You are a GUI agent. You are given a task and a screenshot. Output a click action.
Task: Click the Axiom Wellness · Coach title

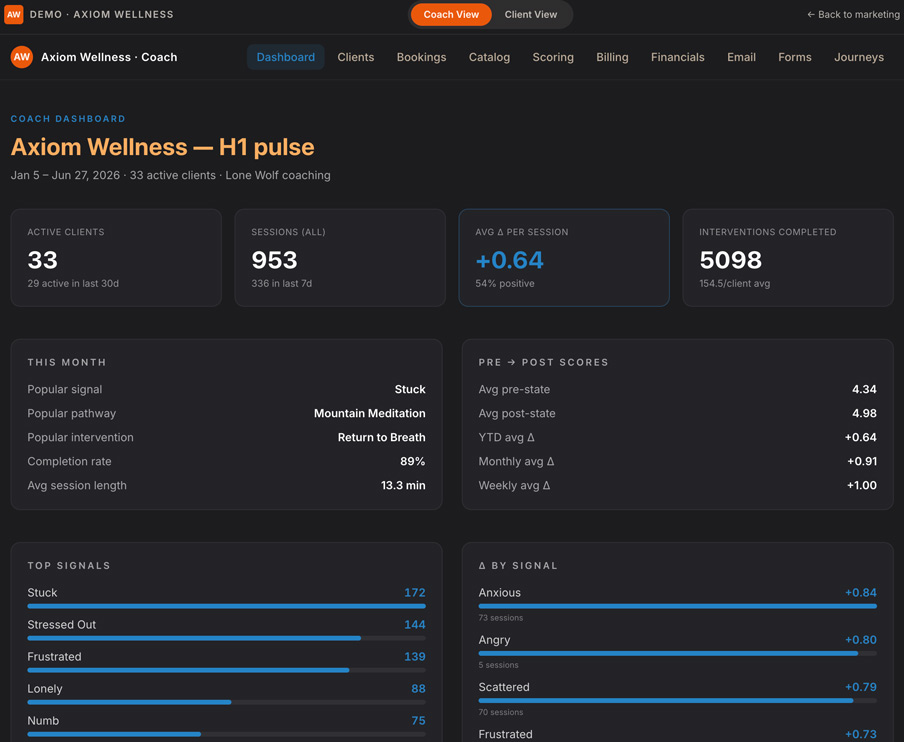click(109, 57)
